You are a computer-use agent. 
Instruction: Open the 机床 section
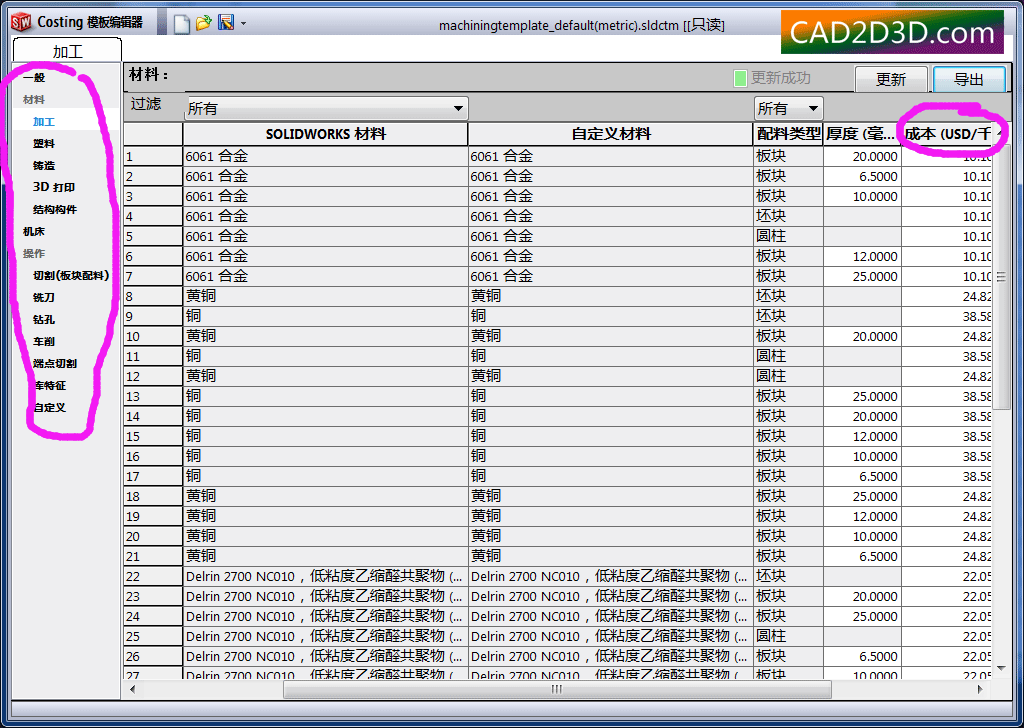(x=34, y=232)
